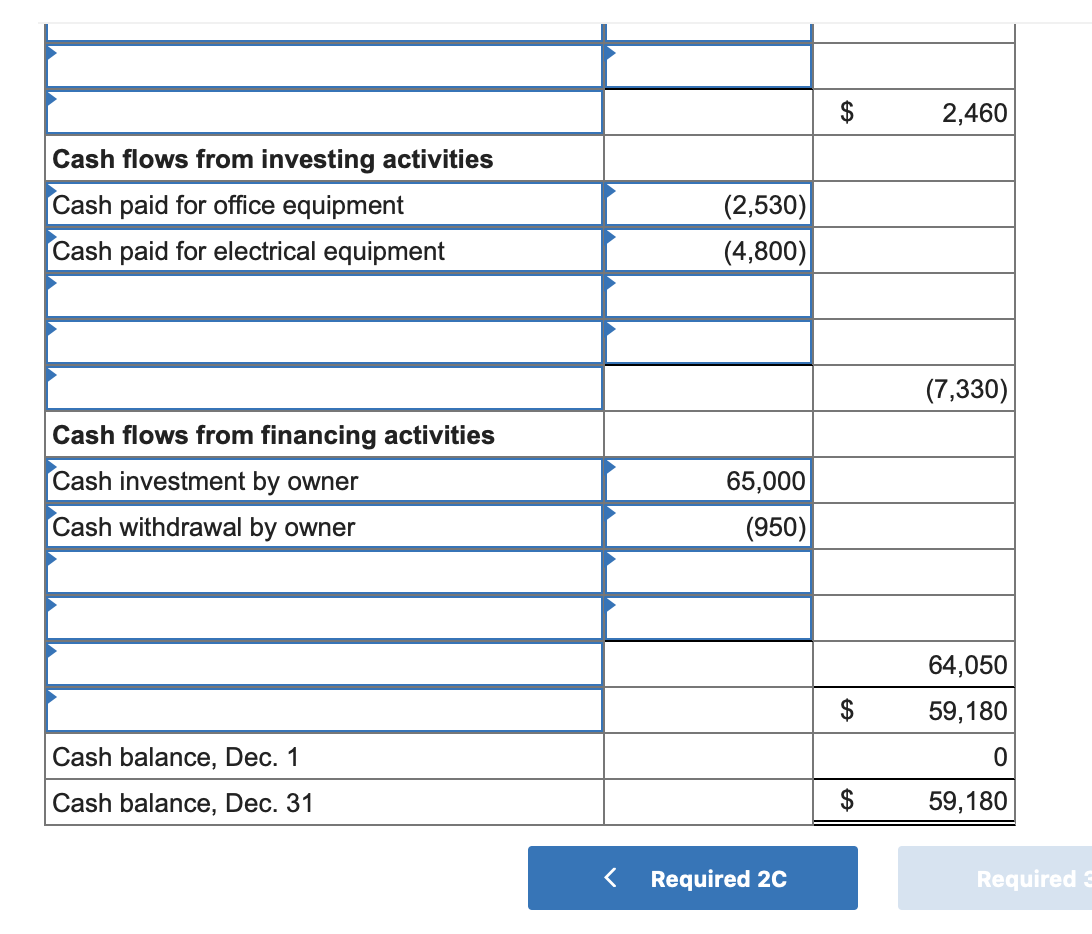
Task: Click the Required 2C button
Action: (693, 878)
